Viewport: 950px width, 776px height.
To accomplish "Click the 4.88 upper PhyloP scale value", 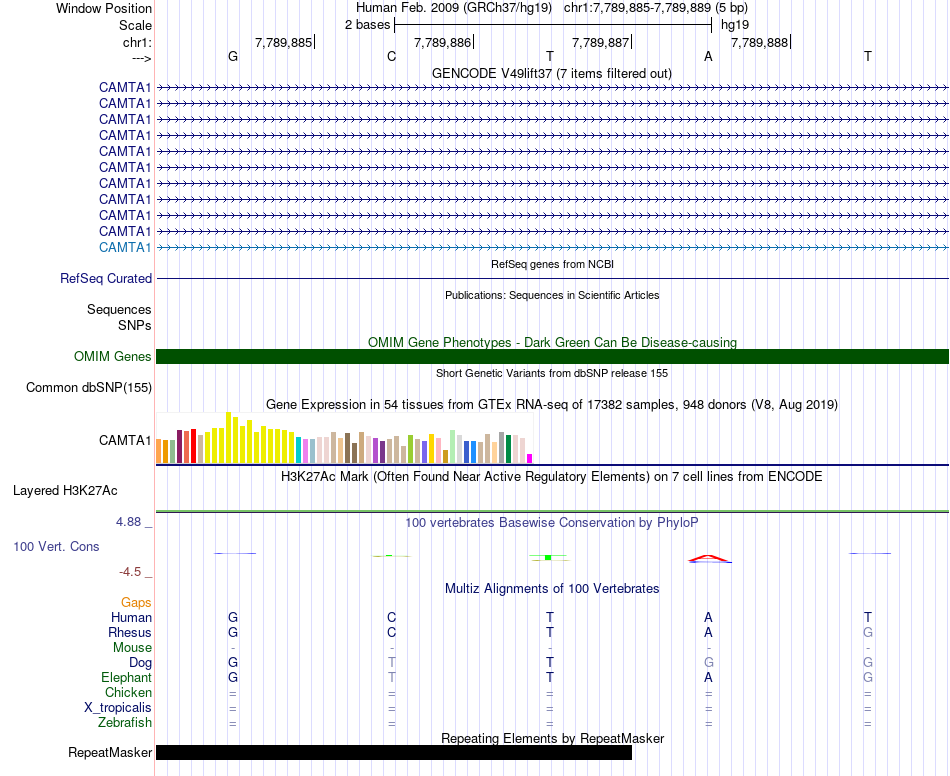I will click(128, 522).
